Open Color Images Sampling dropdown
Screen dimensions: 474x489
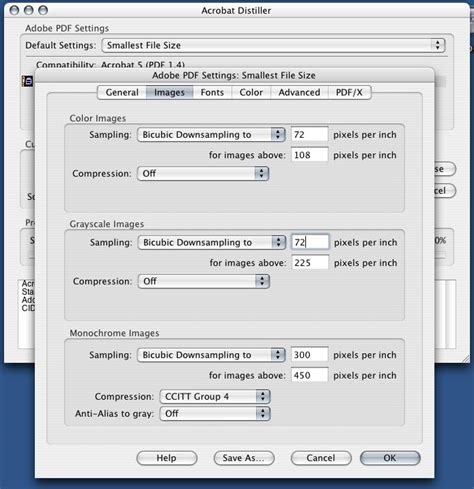tap(211, 135)
